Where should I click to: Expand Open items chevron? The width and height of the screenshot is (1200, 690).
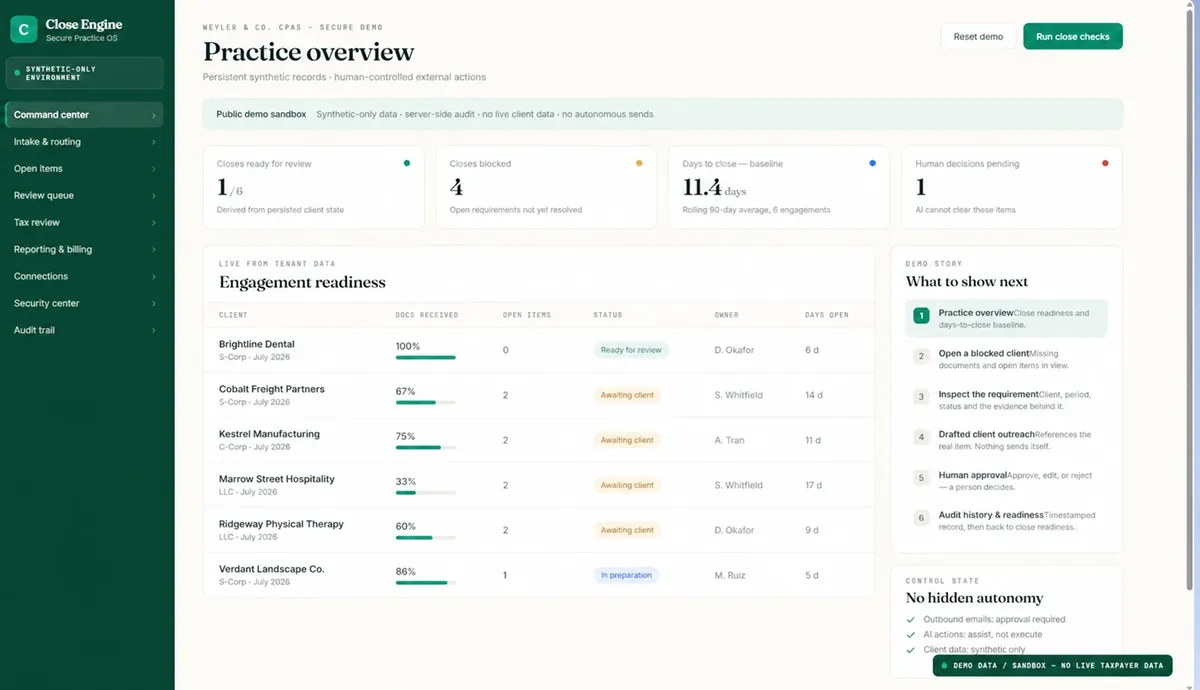point(153,169)
